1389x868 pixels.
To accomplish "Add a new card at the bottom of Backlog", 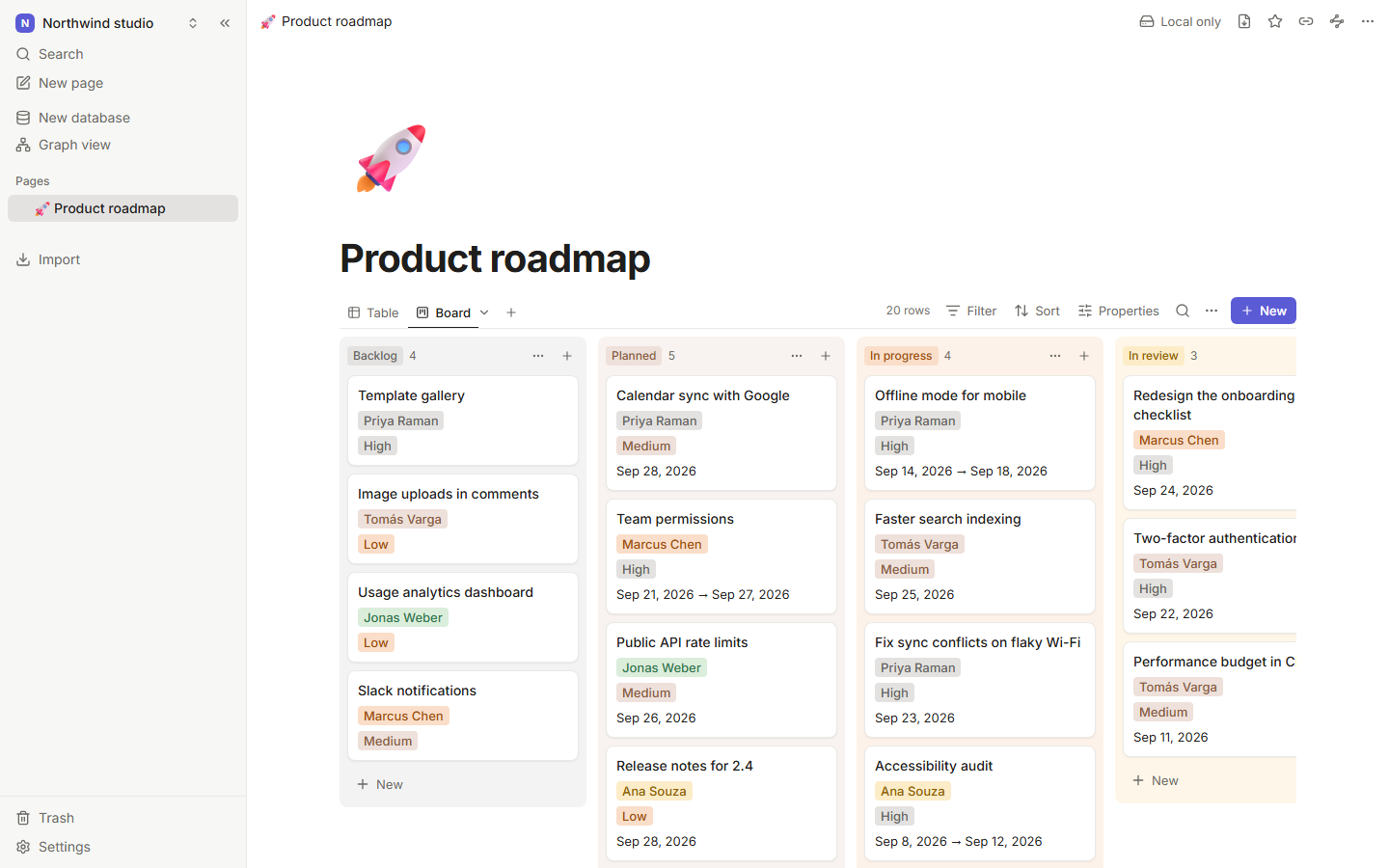I will (463, 784).
